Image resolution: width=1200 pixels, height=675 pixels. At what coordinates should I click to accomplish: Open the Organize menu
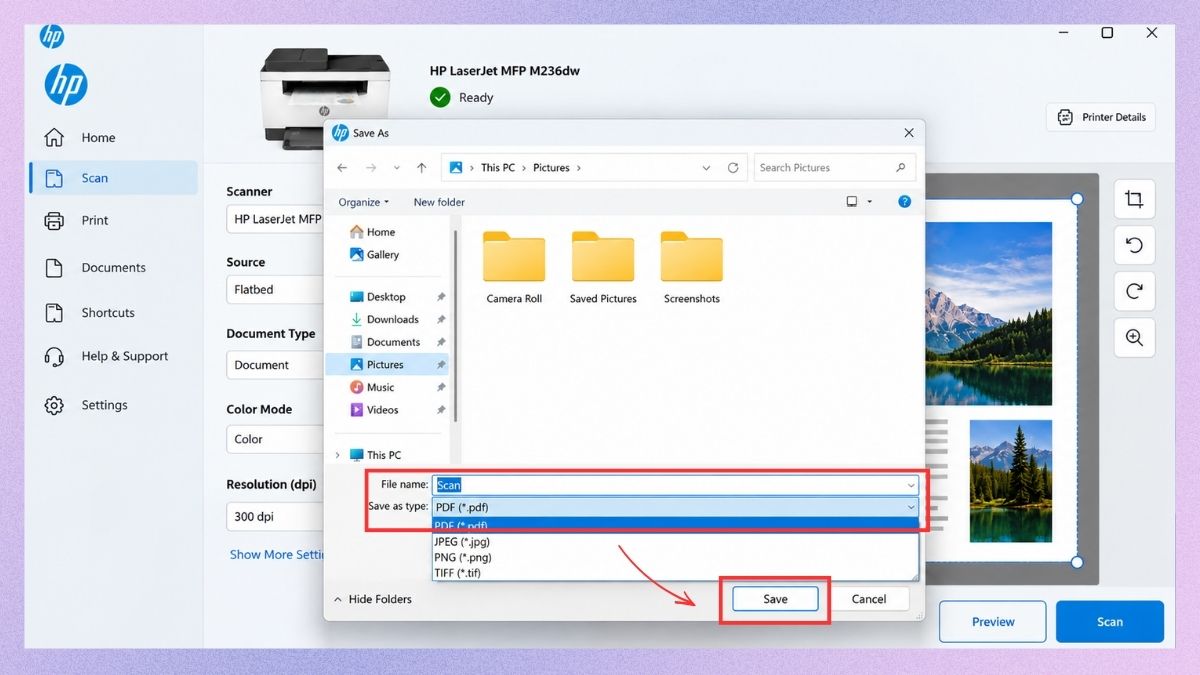364,202
